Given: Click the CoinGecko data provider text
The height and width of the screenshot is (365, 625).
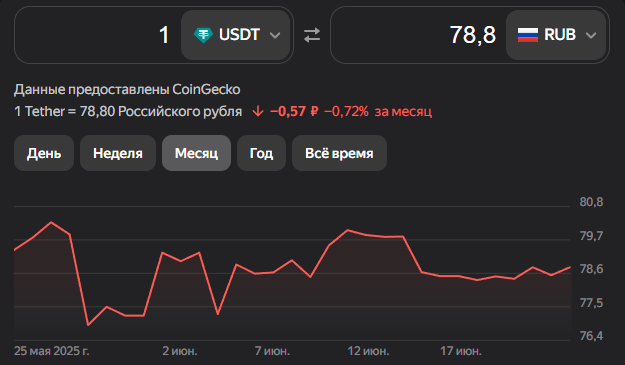Looking at the screenshot, I should (x=206, y=90).
